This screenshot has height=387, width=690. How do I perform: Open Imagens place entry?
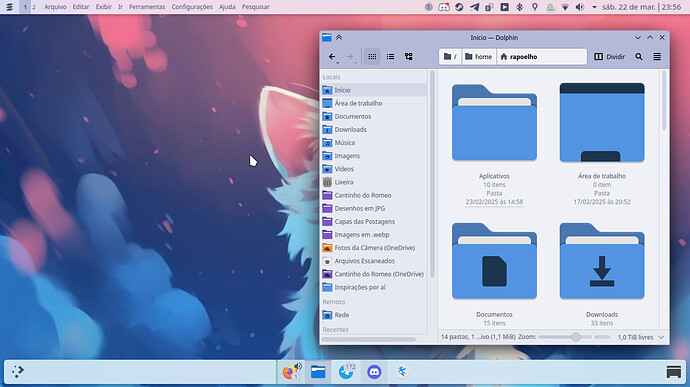click(x=374, y=156)
